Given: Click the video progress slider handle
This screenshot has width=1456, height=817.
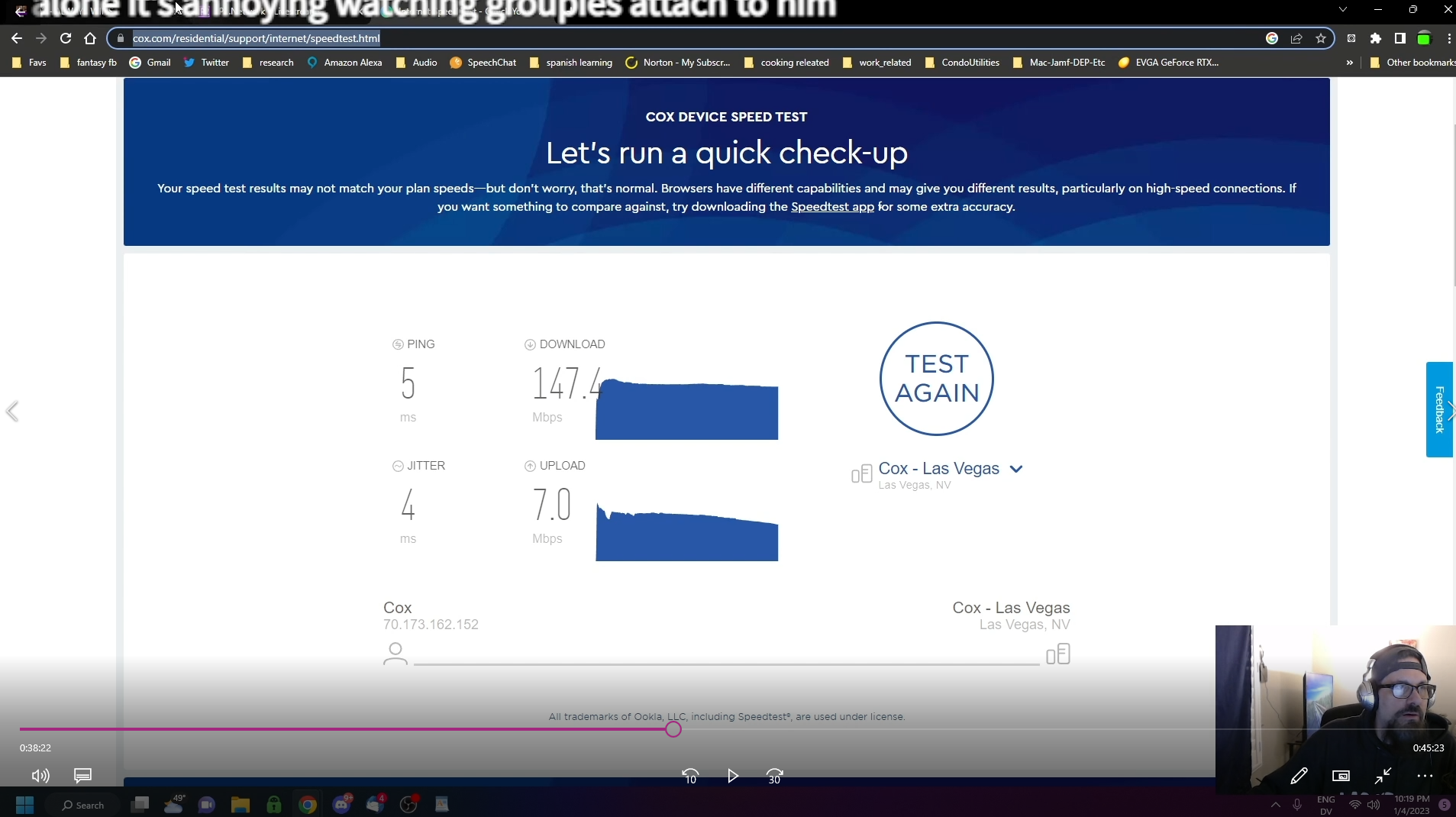Looking at the screenshot, I should 673,729.
